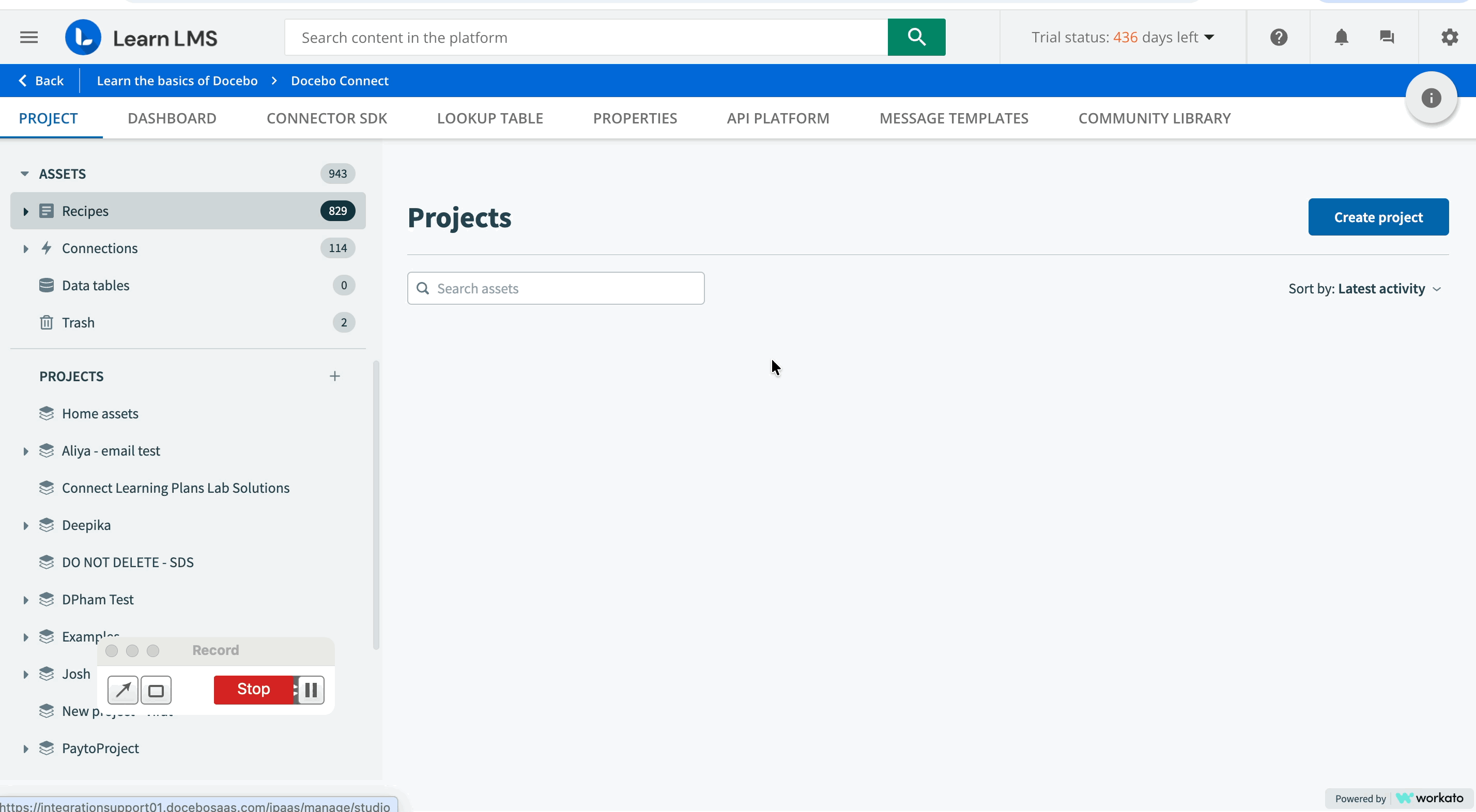Focus the Search assets field

(x=564, y=289)
